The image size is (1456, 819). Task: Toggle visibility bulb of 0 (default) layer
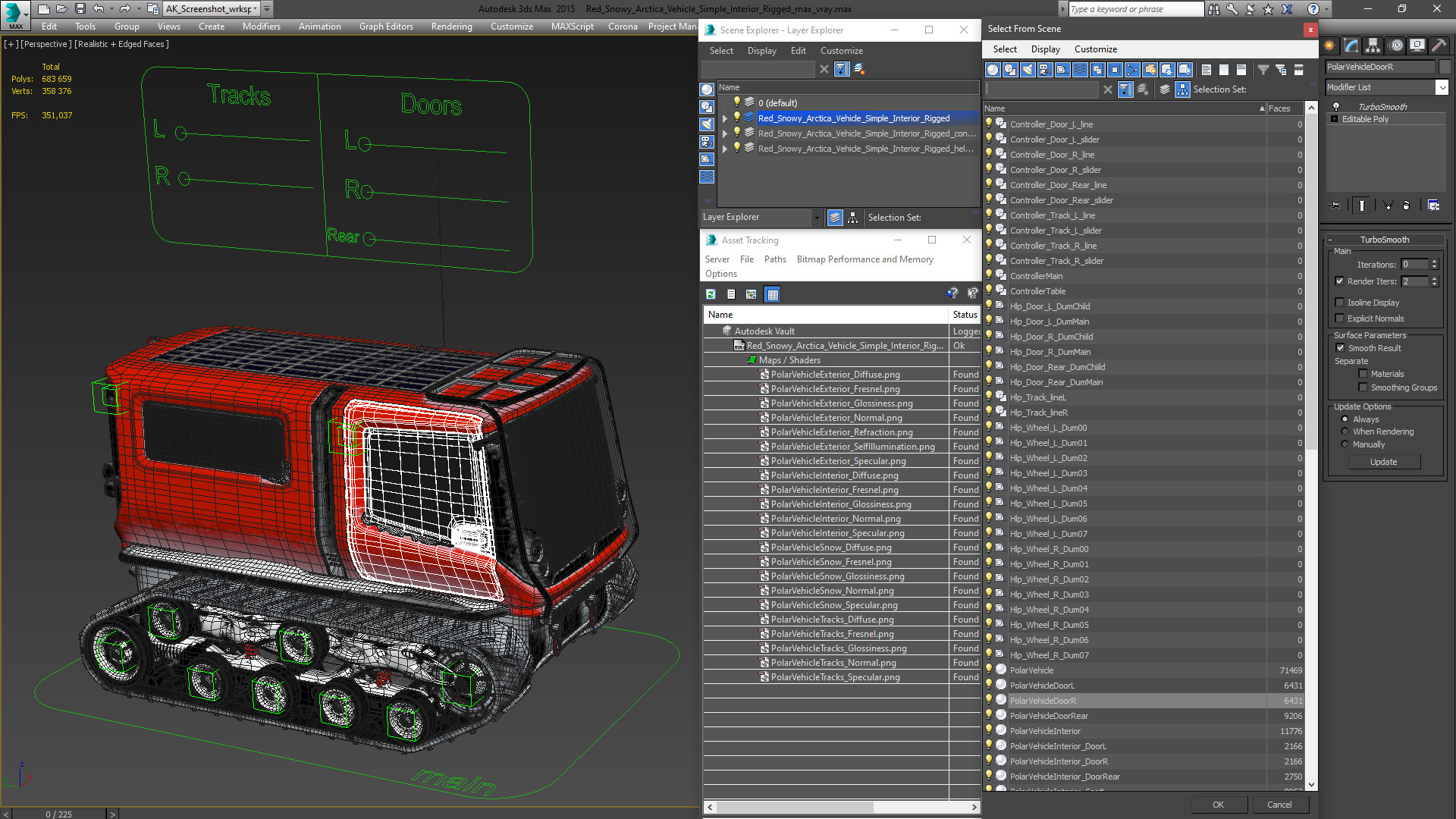pyautogui.click(x=736, y=102)
